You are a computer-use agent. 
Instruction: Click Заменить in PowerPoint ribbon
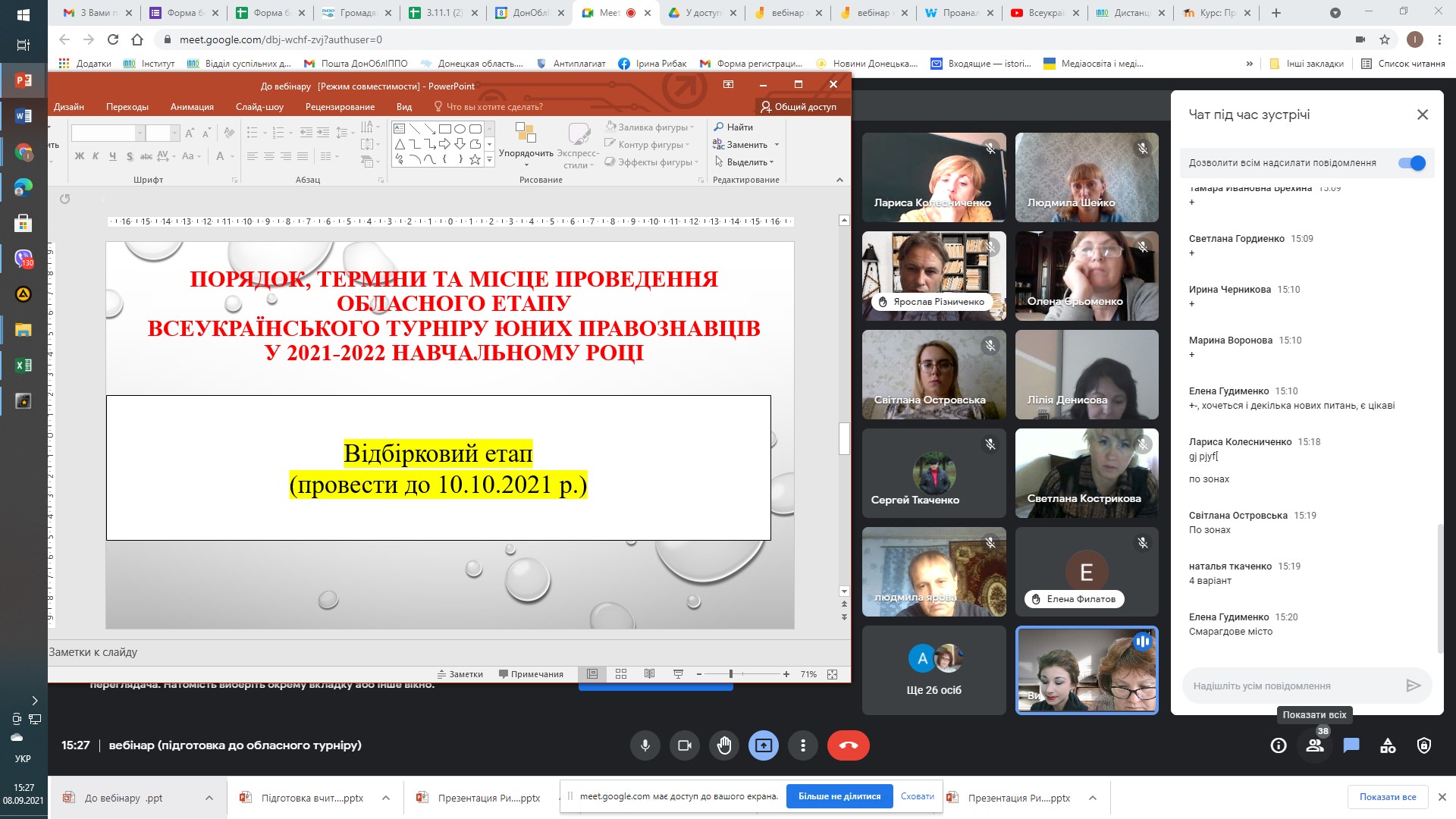click(740, 144)
